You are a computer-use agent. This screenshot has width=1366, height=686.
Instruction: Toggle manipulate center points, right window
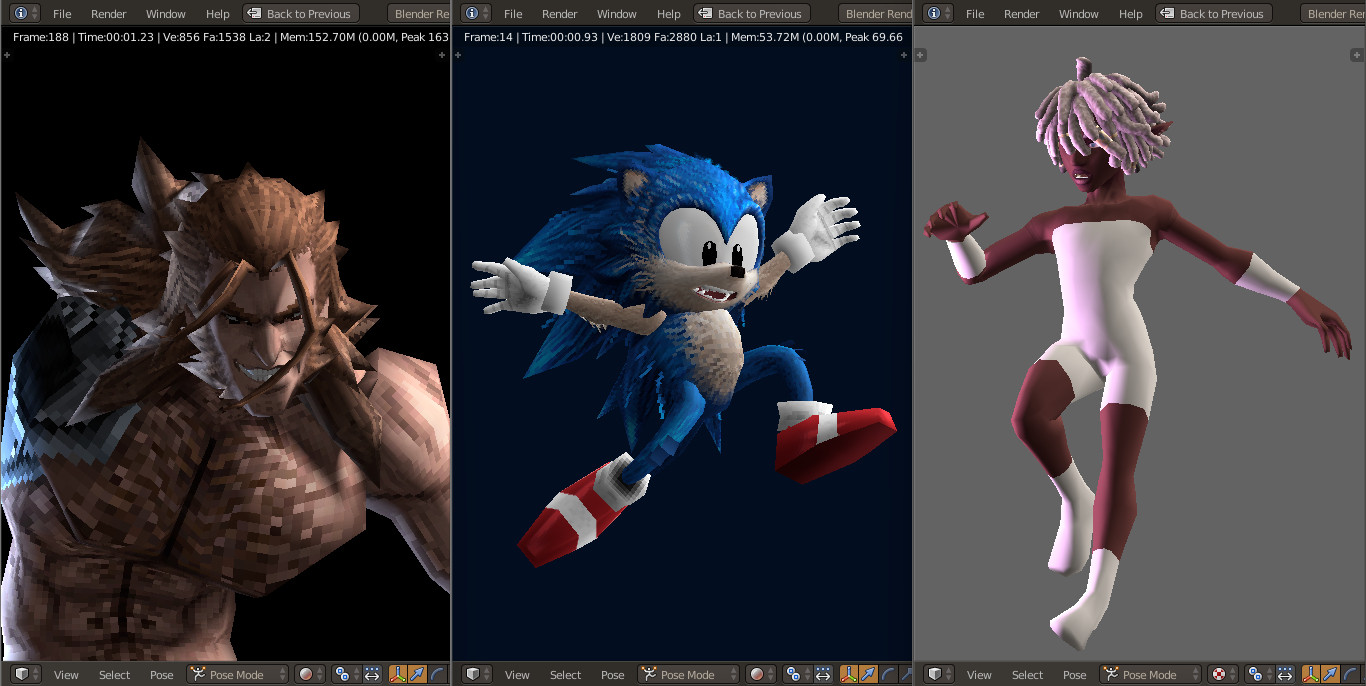tap(1284, 674)
